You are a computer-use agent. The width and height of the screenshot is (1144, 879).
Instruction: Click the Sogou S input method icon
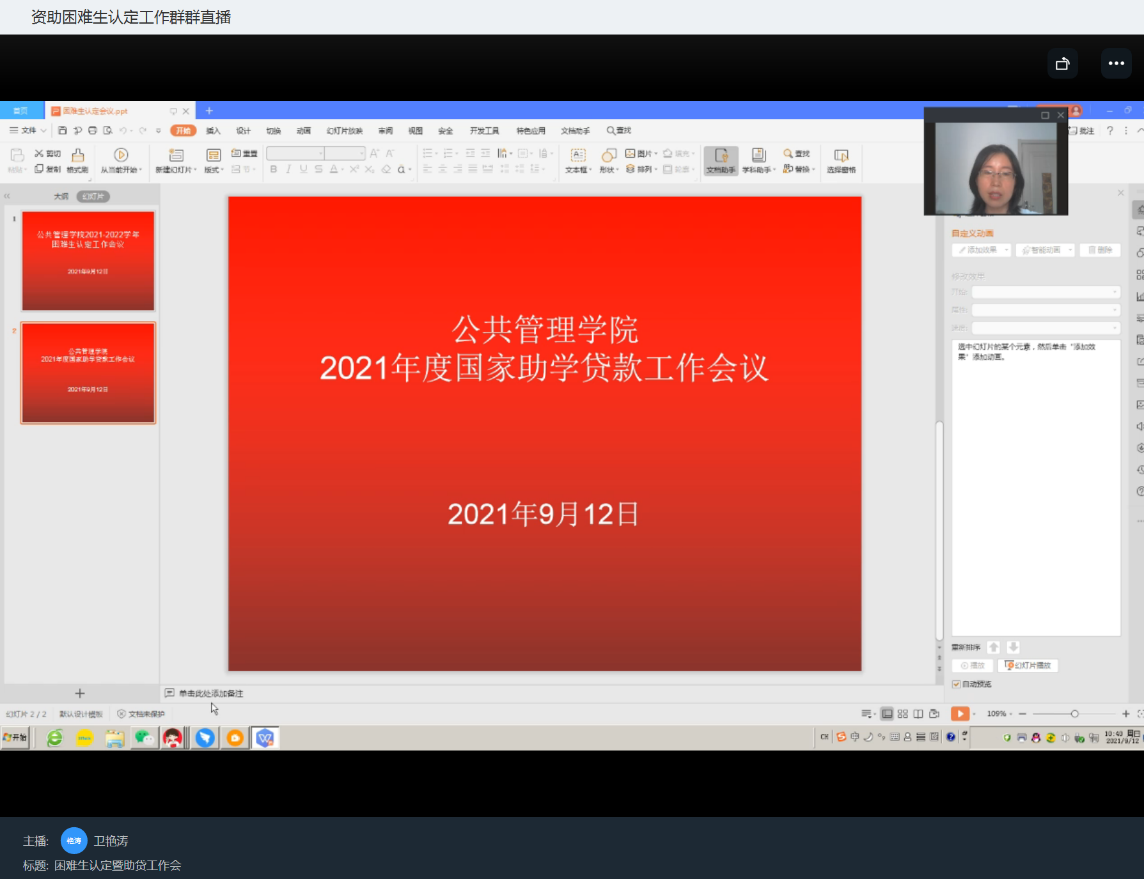pyautogui.click(x=841, y=737)
